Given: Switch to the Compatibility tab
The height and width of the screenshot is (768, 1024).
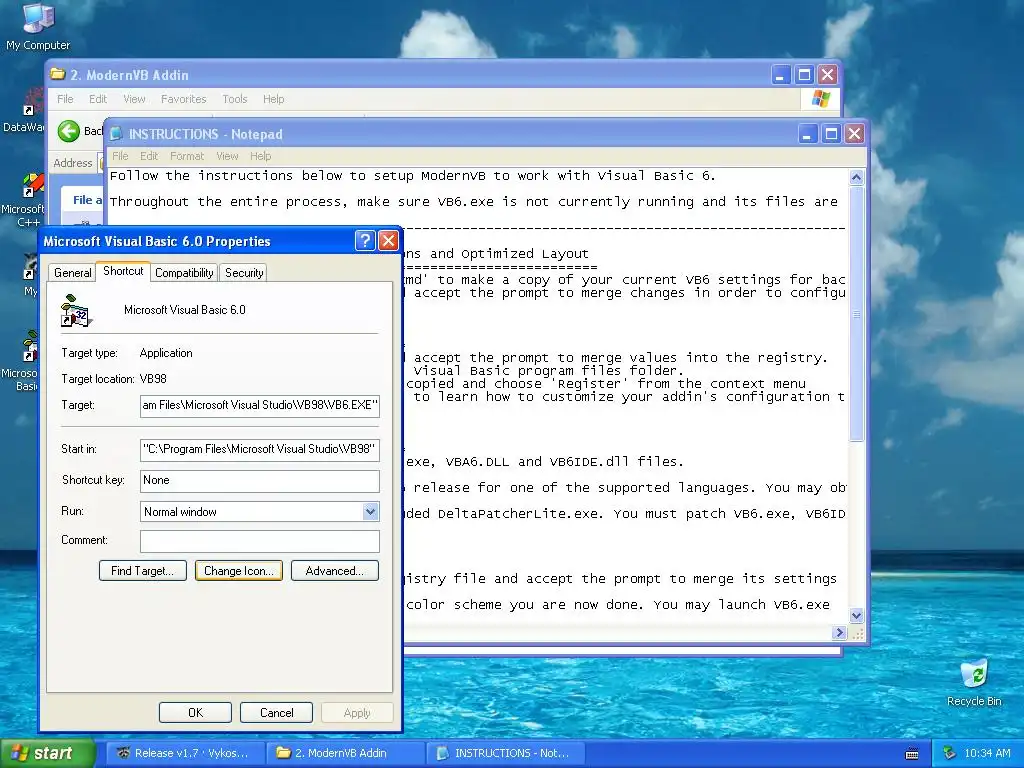Looking at the screenshot, I should (x=184, y=273).
